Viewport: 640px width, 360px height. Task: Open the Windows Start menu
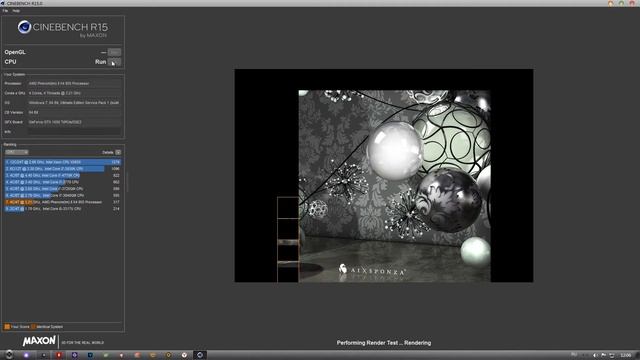9,355
